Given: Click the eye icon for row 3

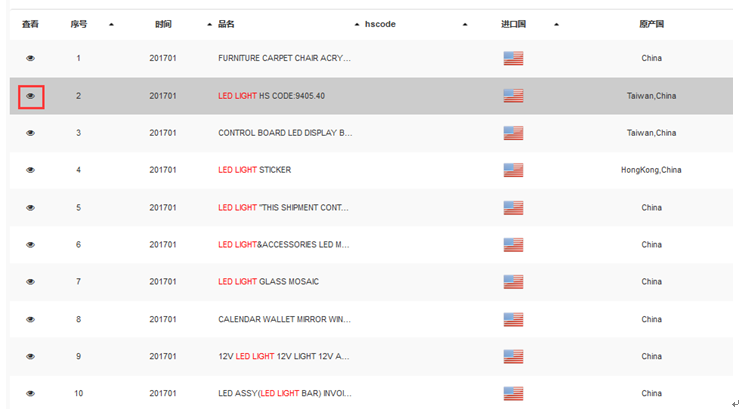Looking at the screenshot, I should coord(30,133).
